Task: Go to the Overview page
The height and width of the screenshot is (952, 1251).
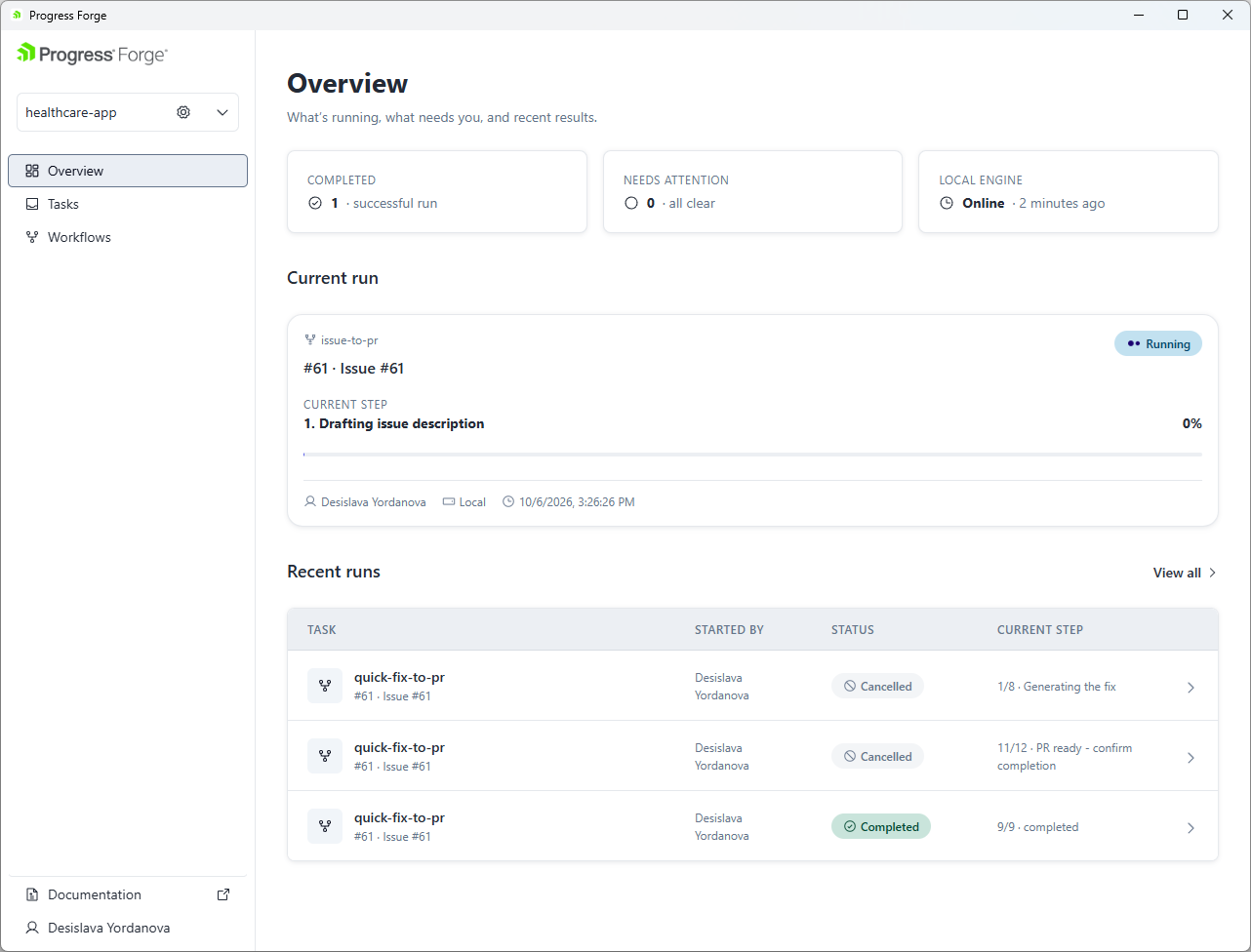Action: pos(128,171)
